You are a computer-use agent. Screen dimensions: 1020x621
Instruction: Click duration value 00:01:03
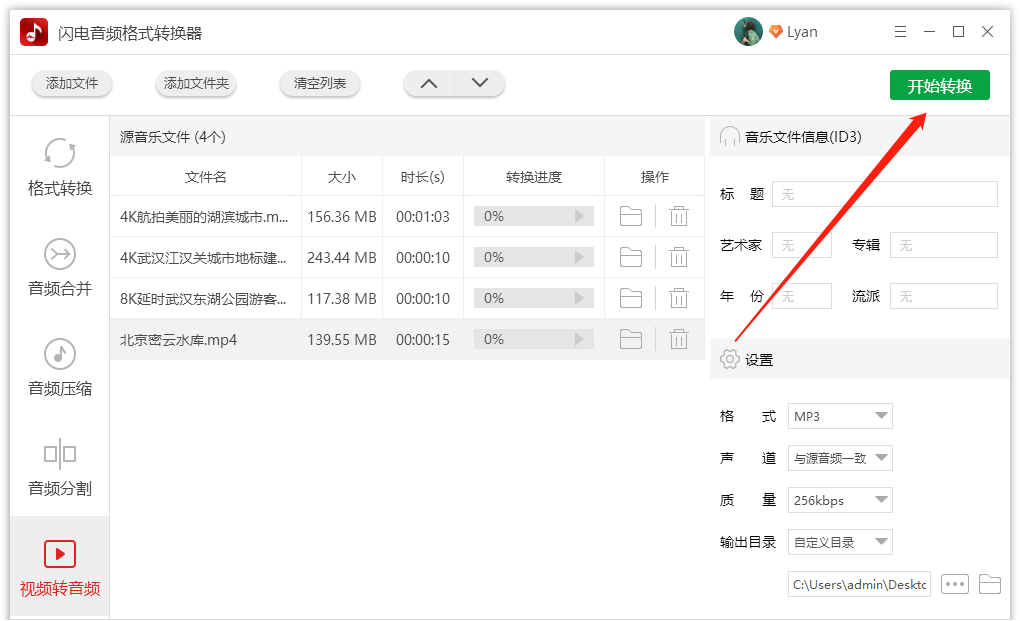[423, 217]
